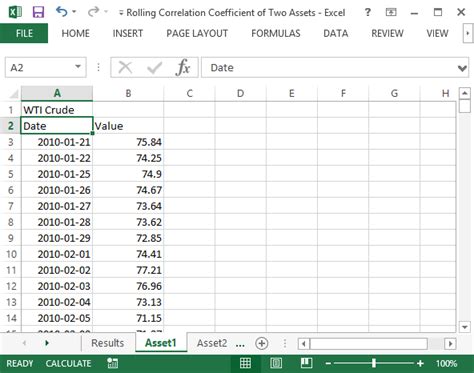Switch to the INSERT ribbon tab
This screenshot has width=474, height=373.
[x=128, y=33]
